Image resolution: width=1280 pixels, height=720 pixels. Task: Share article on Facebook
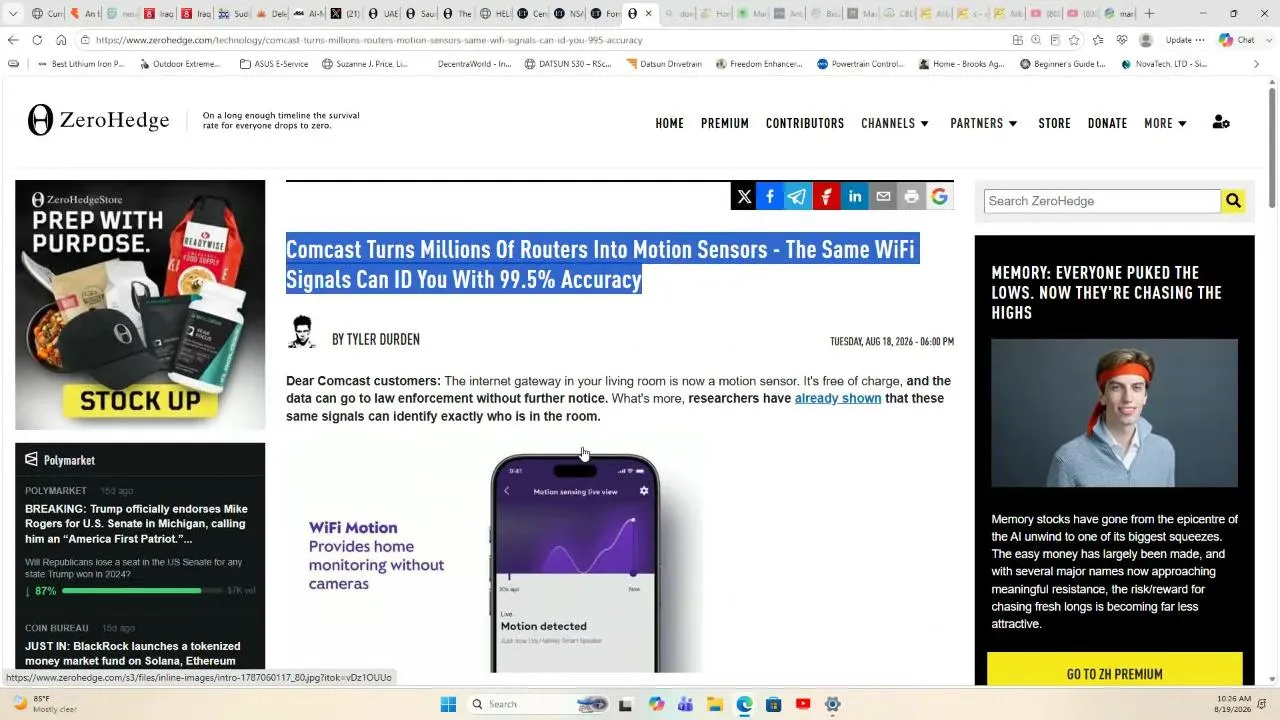(x=770, y=197)
